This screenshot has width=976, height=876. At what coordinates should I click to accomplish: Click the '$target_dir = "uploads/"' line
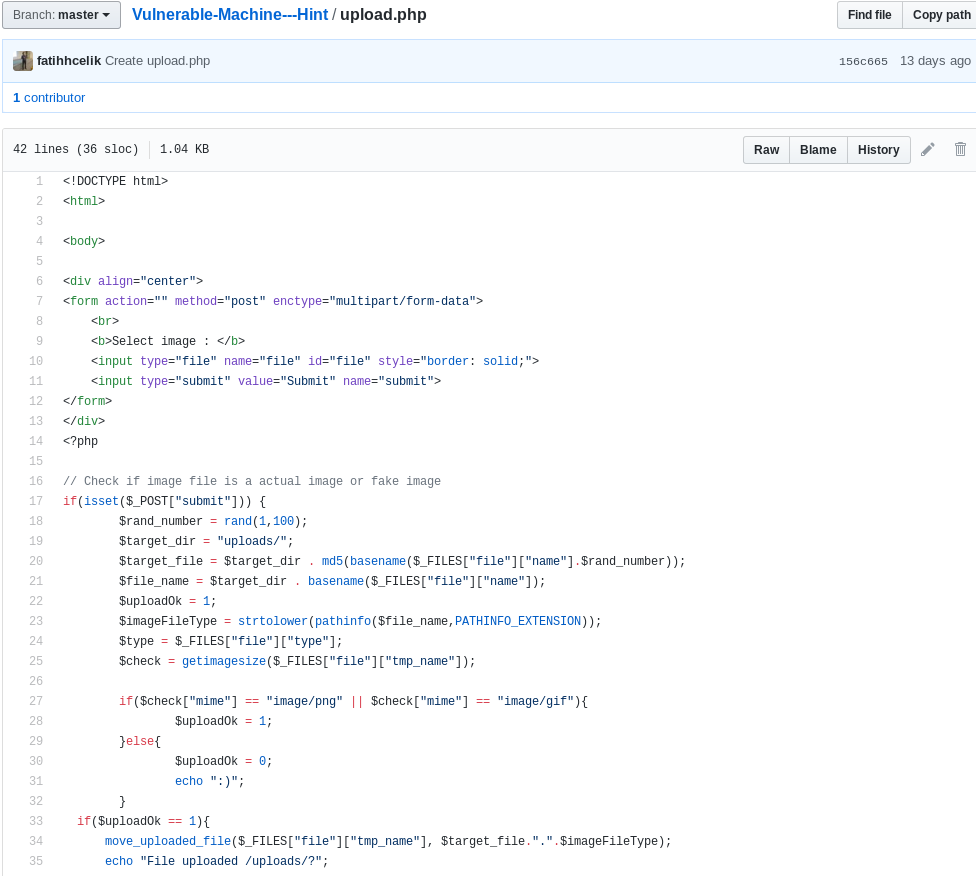206,541
